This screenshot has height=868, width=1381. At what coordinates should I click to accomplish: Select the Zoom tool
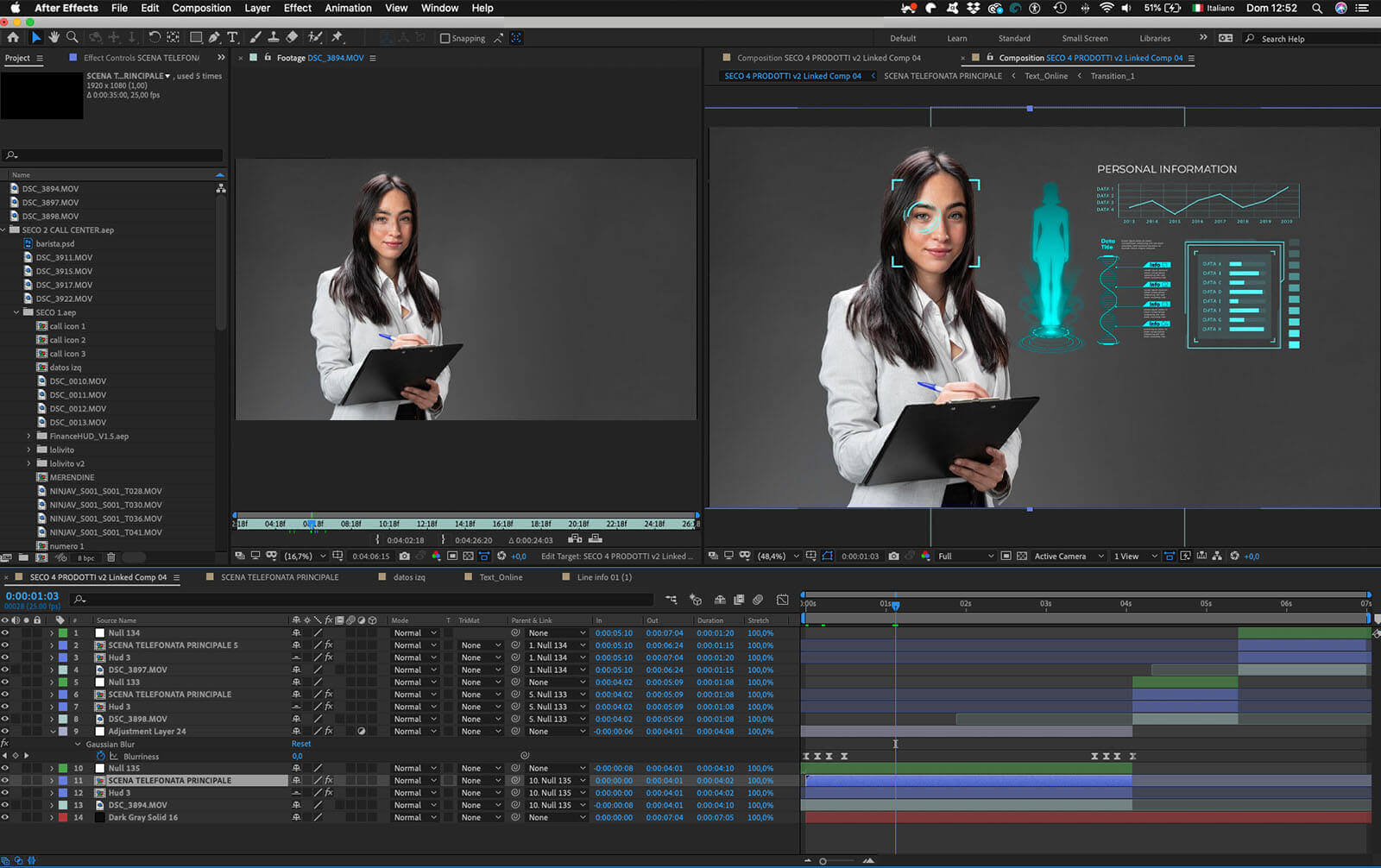(x=73, y=37)
